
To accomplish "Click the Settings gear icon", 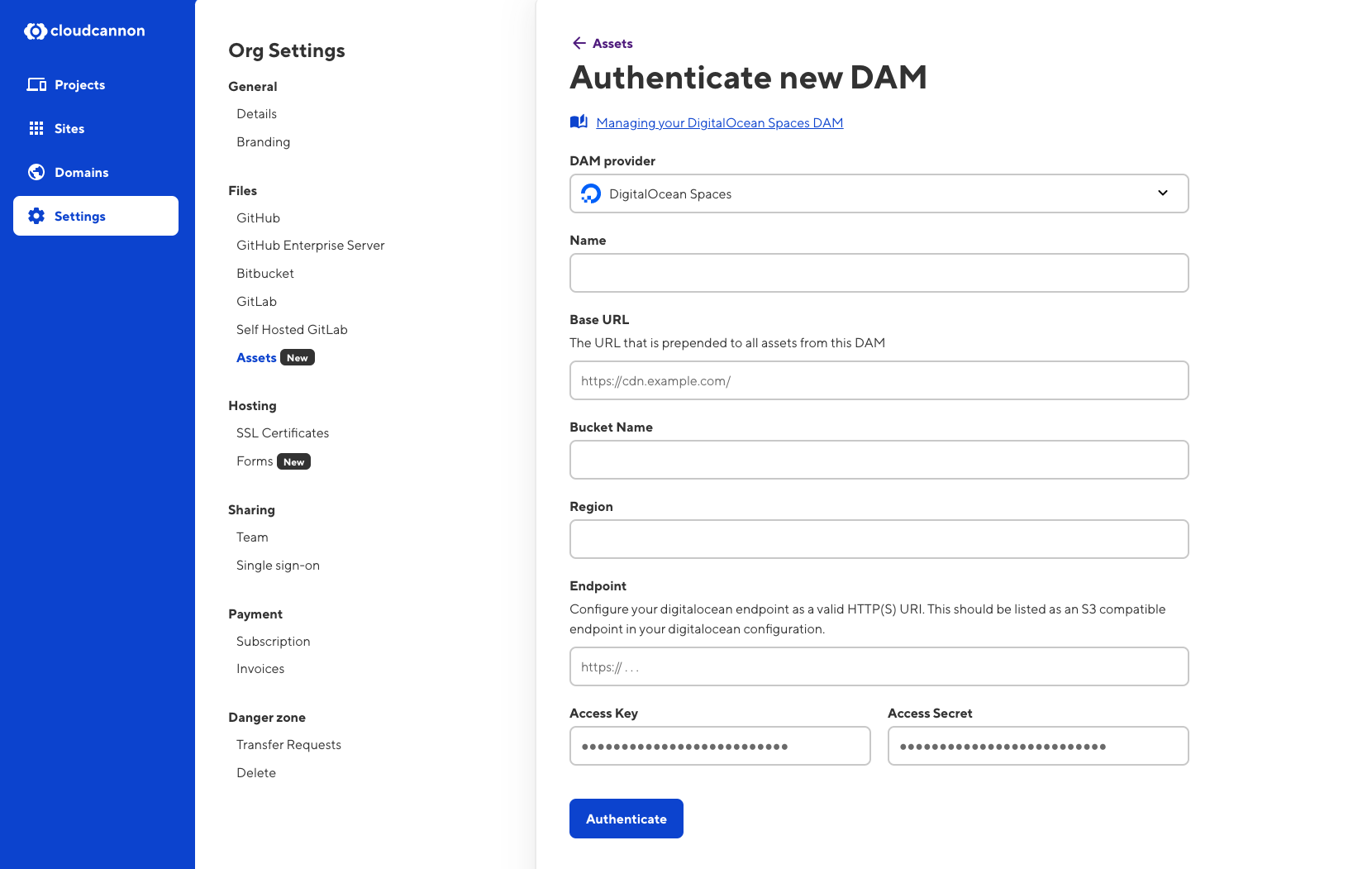I will pyautogui.click(x=36, y=216).
